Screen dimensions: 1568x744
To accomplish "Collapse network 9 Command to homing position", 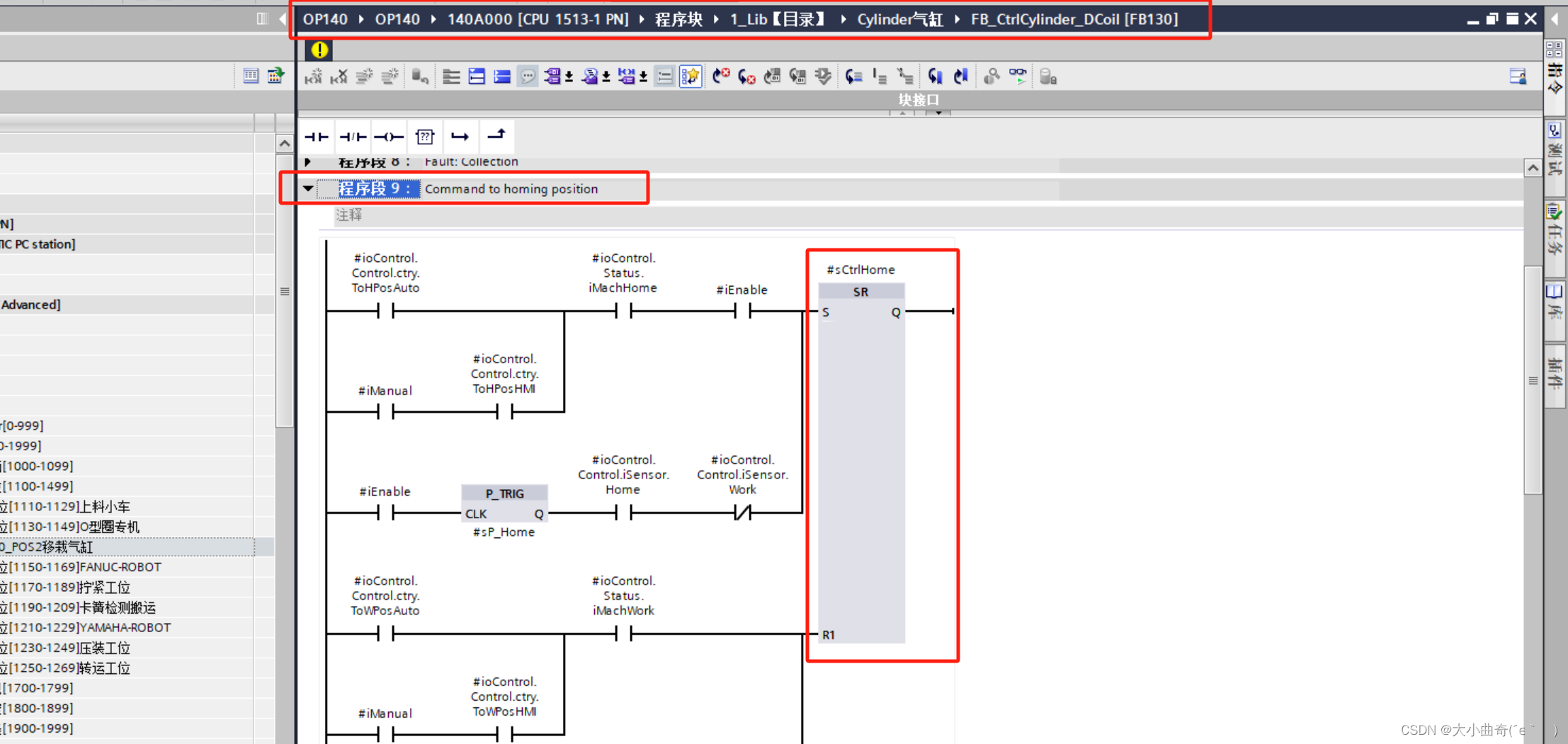I will [x=308, y=188].
